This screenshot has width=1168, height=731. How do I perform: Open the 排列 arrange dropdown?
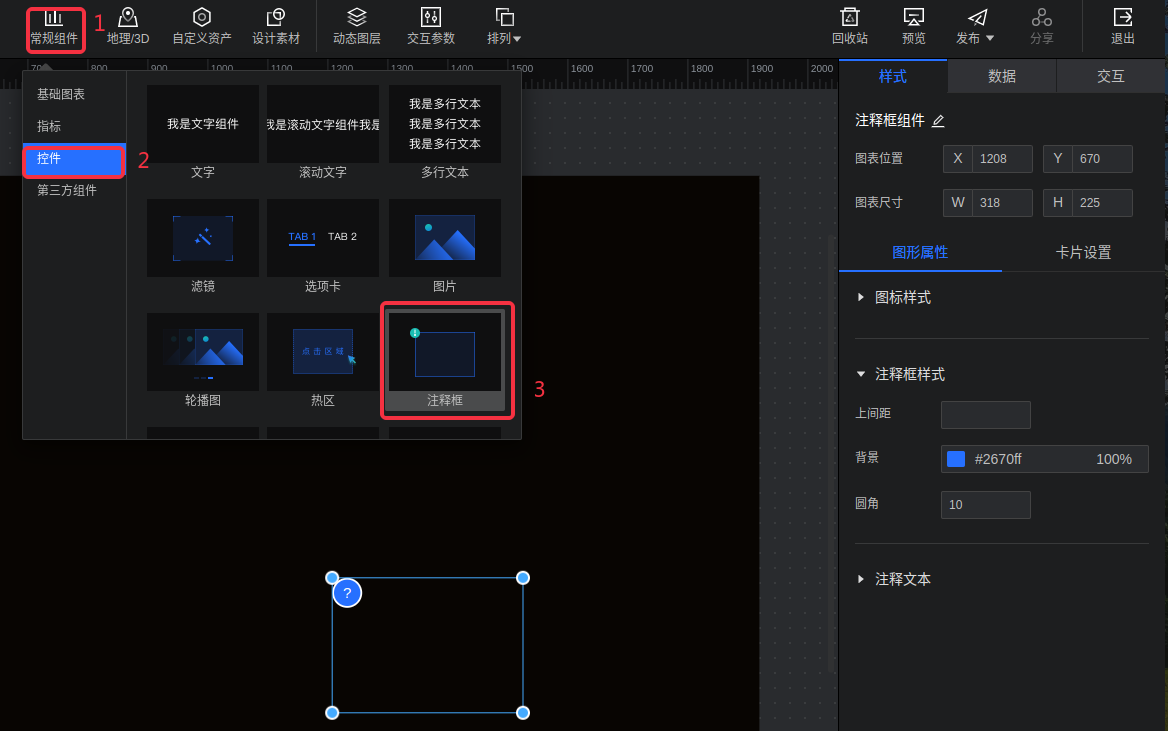tap(505, 27)
